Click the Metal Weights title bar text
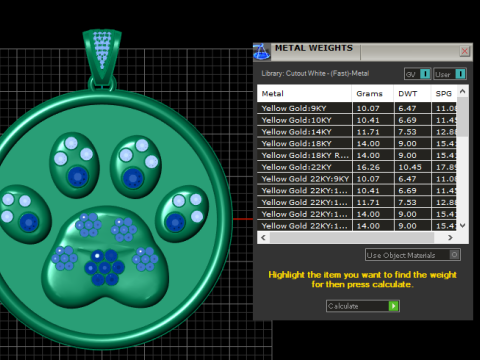This screenshot has width=480, height=360. pyautogui.click(x=314, y=48)
